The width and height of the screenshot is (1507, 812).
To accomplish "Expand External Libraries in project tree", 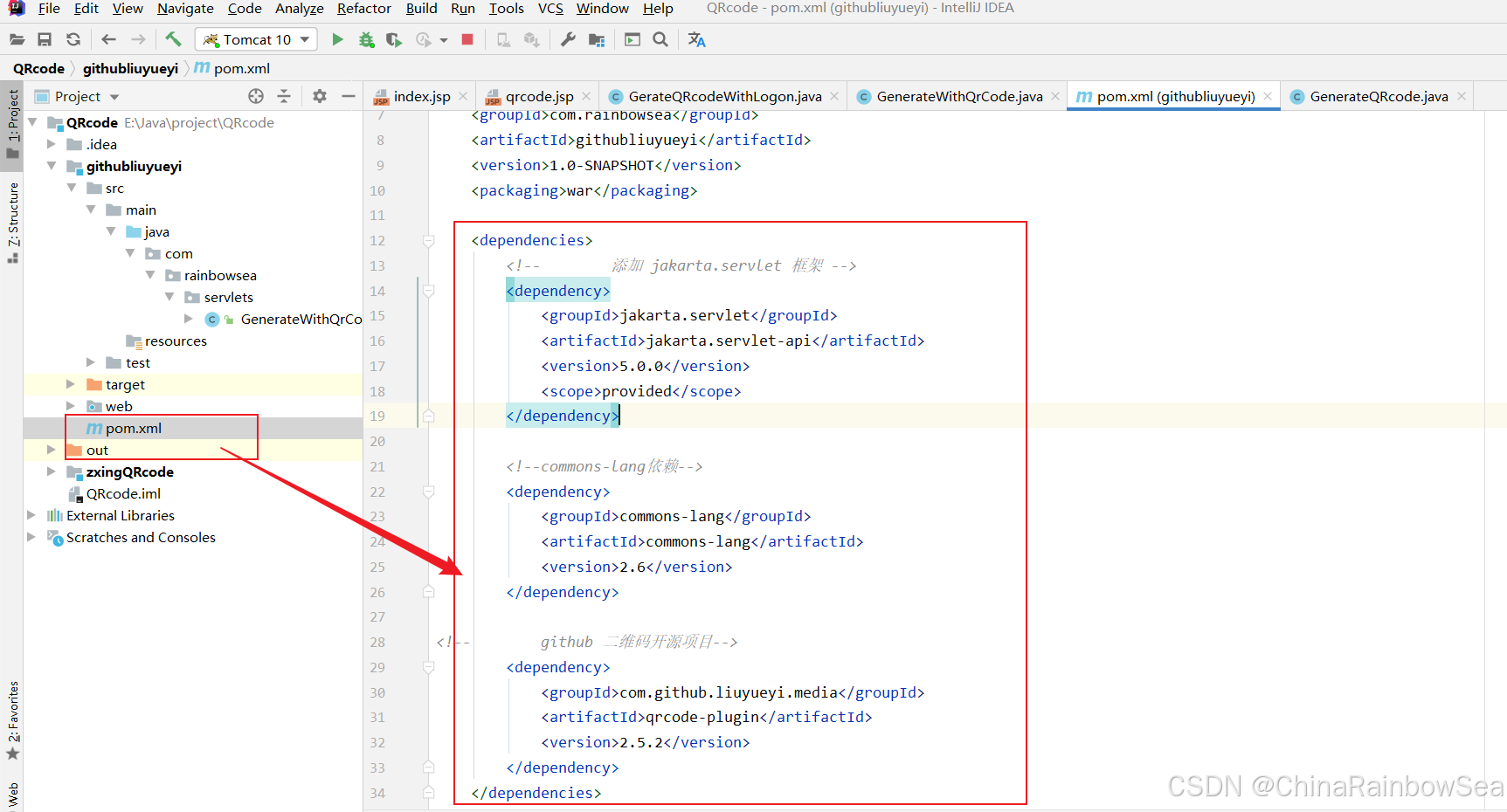I will point(31,515).
